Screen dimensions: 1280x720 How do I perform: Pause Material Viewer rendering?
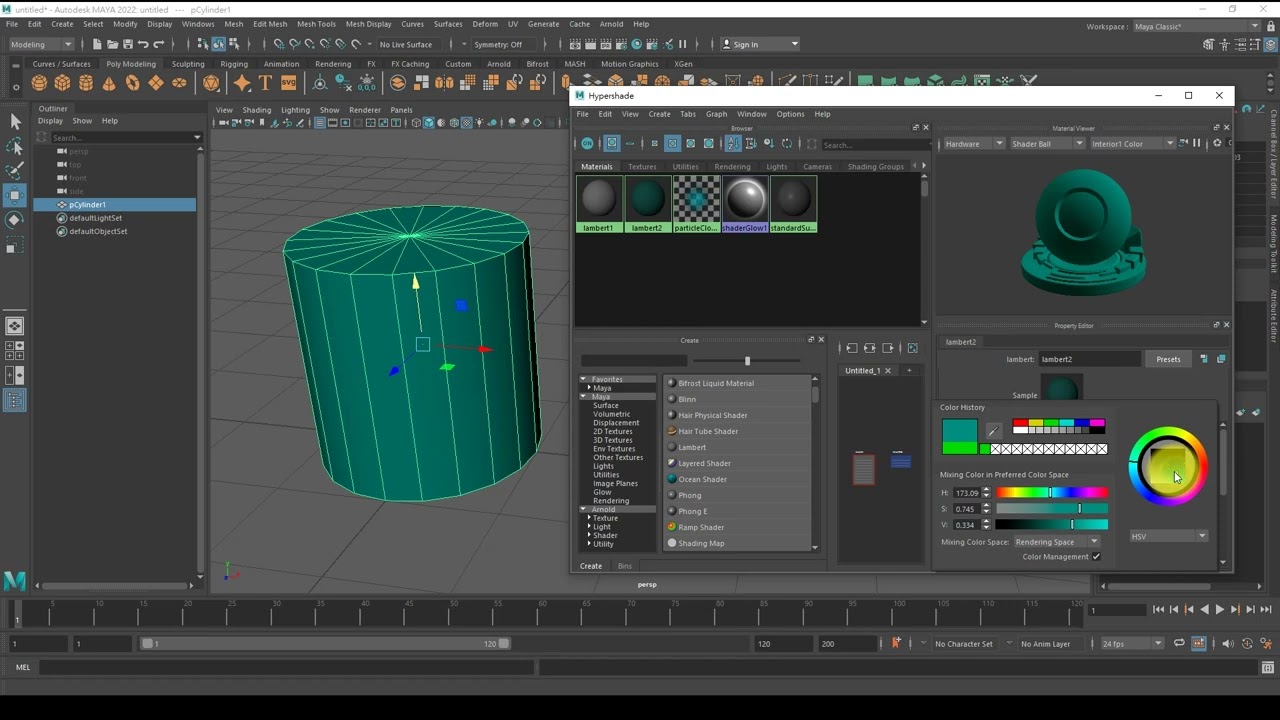pos(1196,143)
